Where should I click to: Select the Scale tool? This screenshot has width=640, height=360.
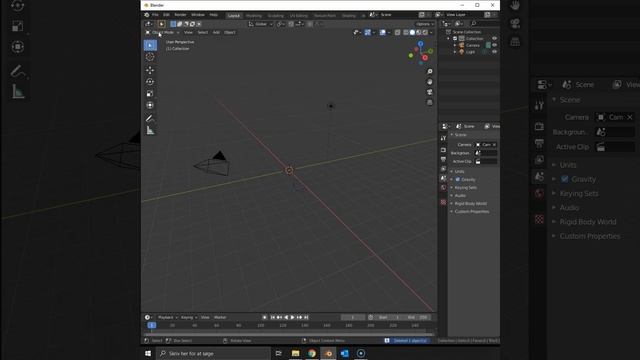(x=150, y=93)
